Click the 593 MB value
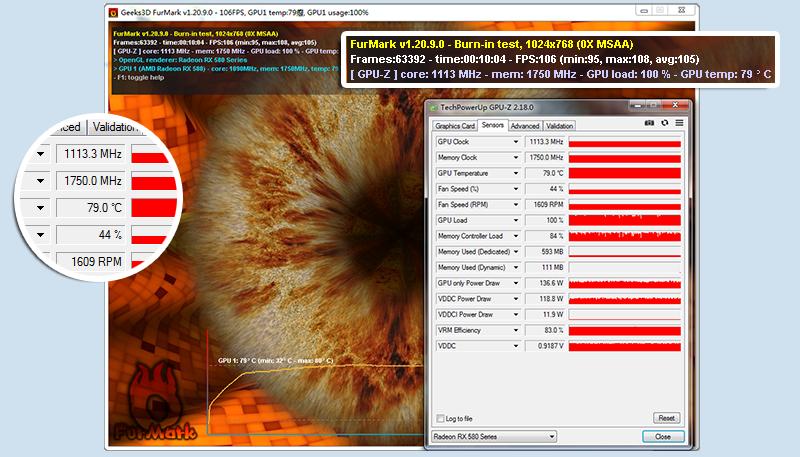This screenshot has height=457, width=800. pos(545,252)
